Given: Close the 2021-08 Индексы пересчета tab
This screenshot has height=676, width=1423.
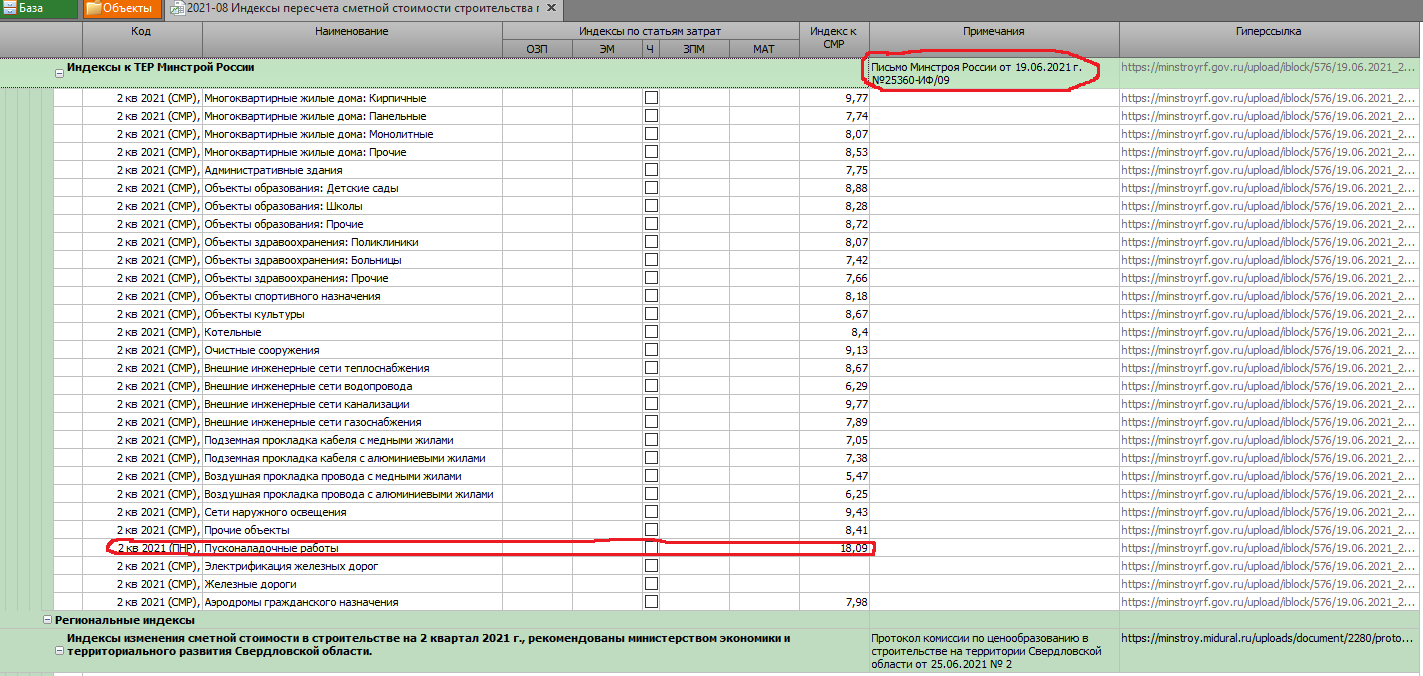Looking at the screenshot, I should tap(550, 9).
